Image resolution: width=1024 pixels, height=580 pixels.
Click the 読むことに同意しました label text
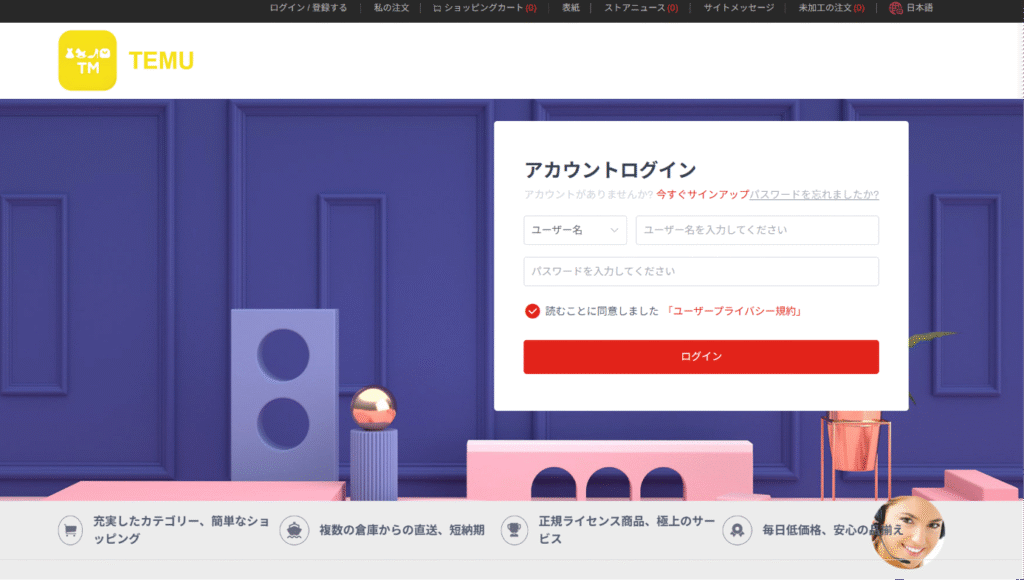coord(601,311)
